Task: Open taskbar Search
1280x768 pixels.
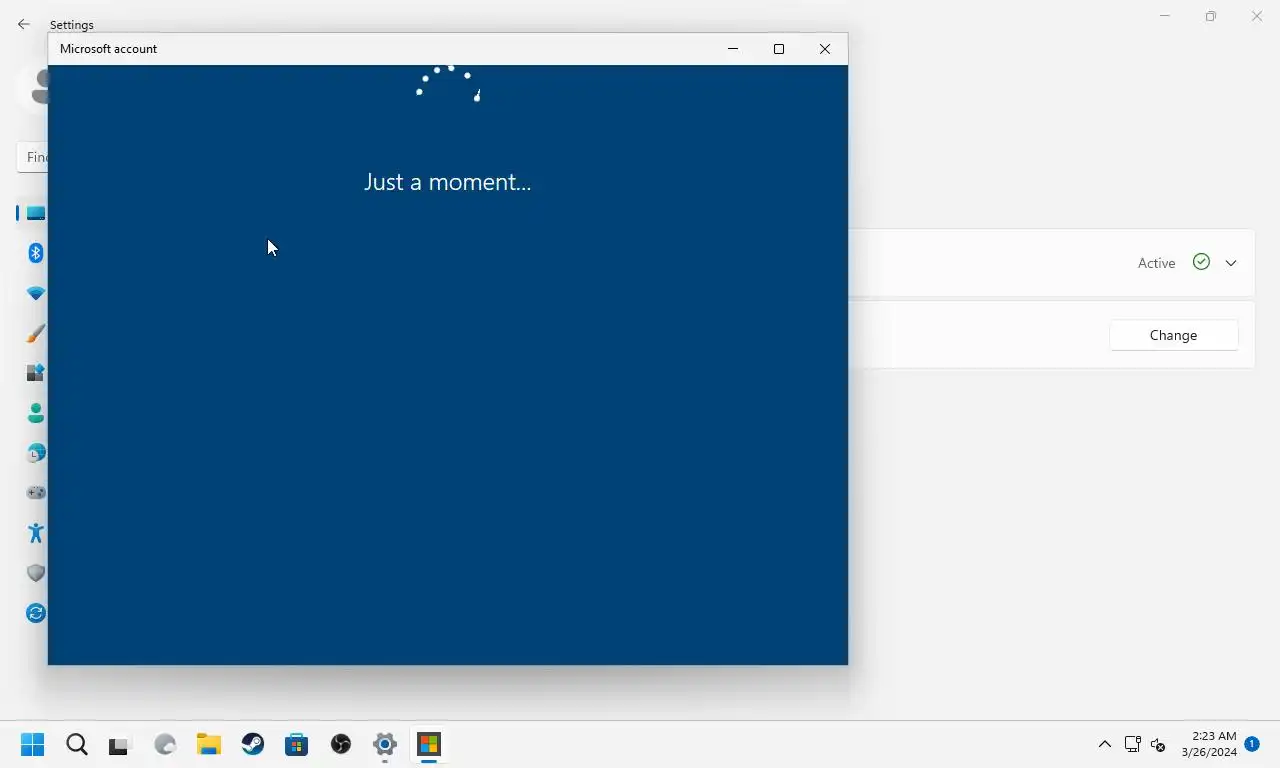Action: tap(77, 744)
